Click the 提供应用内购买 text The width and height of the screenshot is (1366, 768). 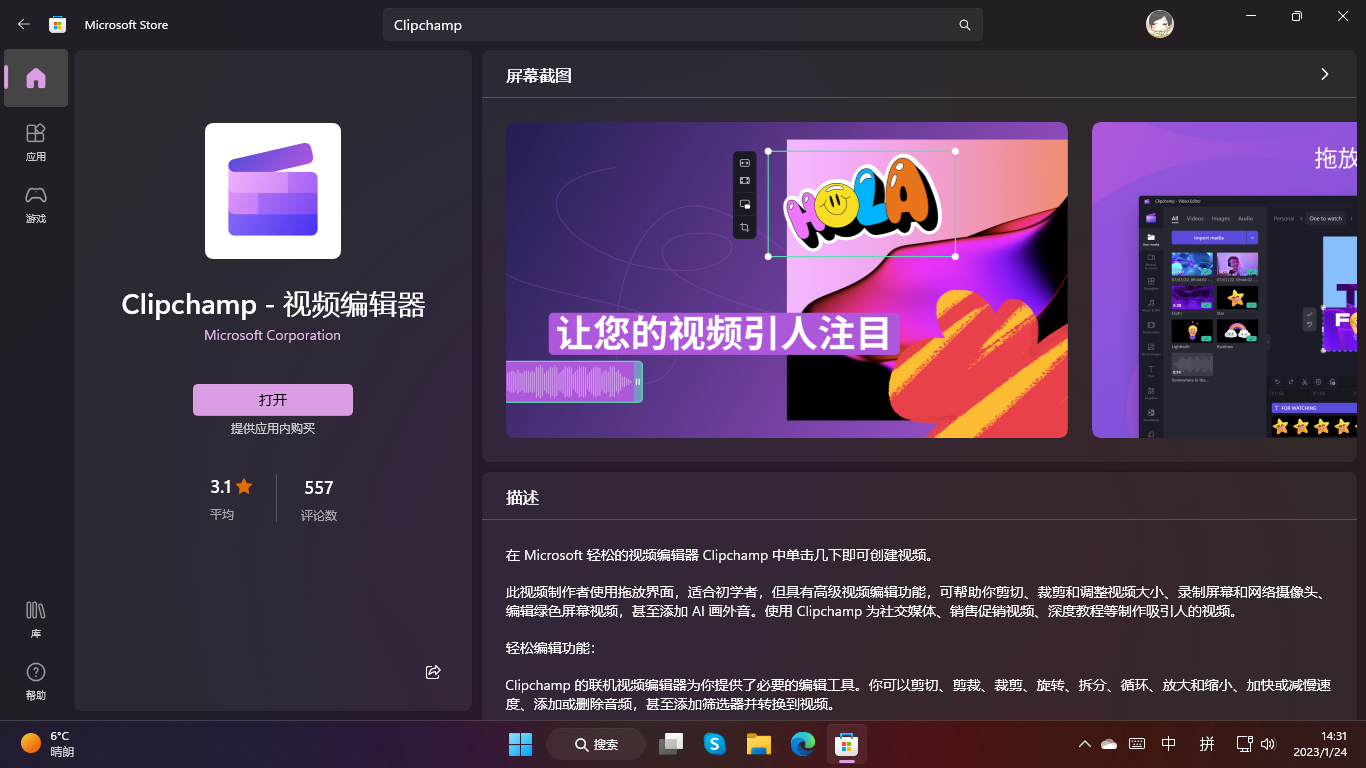click(x=273, y=428)
